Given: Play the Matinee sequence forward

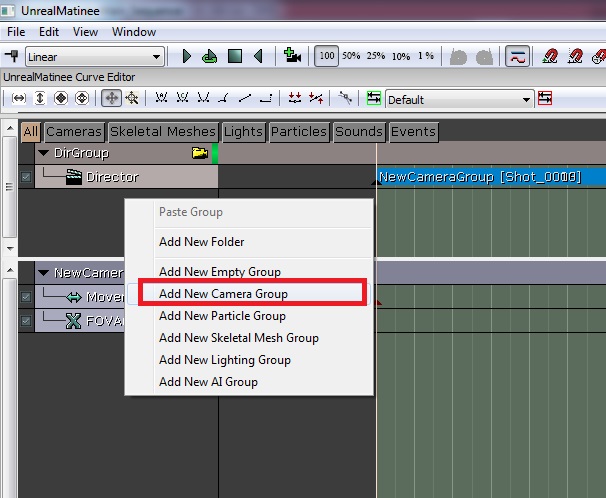Looking at the screenshot, I should 187,56.
